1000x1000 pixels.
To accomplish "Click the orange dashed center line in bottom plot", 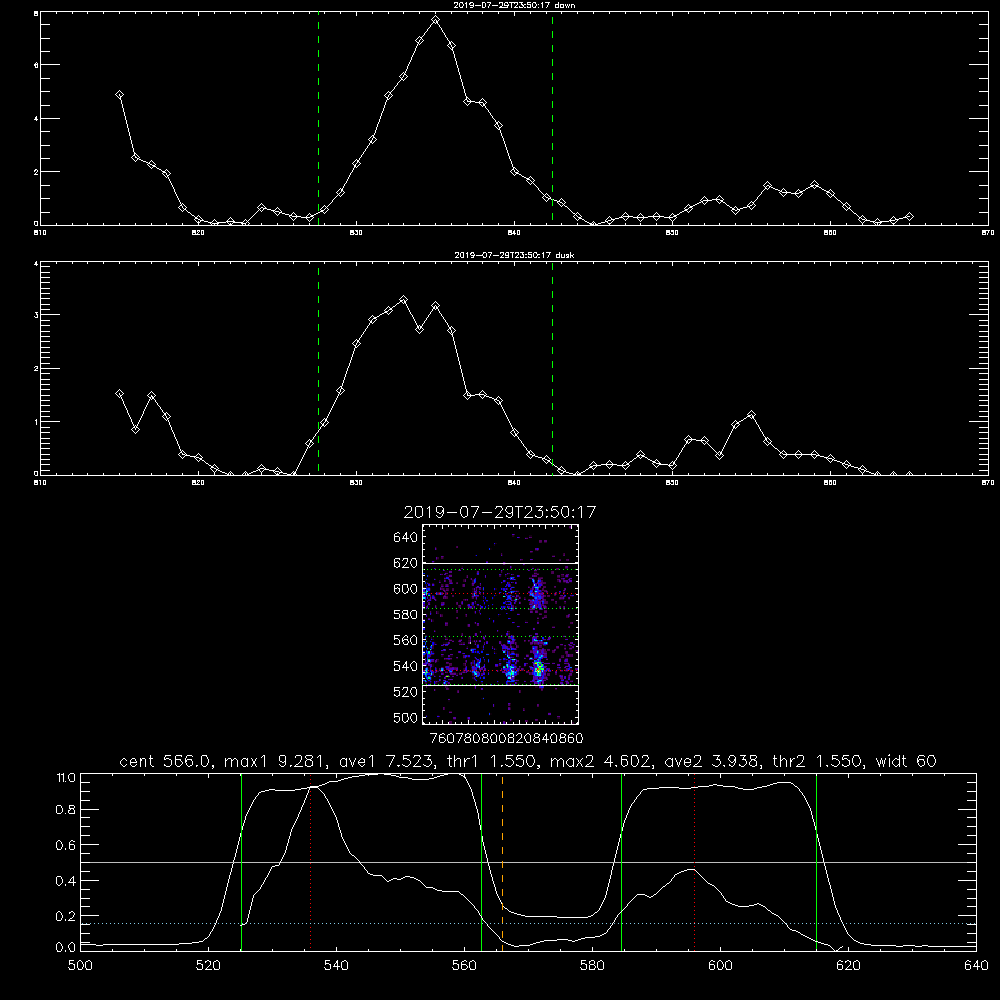I will (x=503, y=861).
